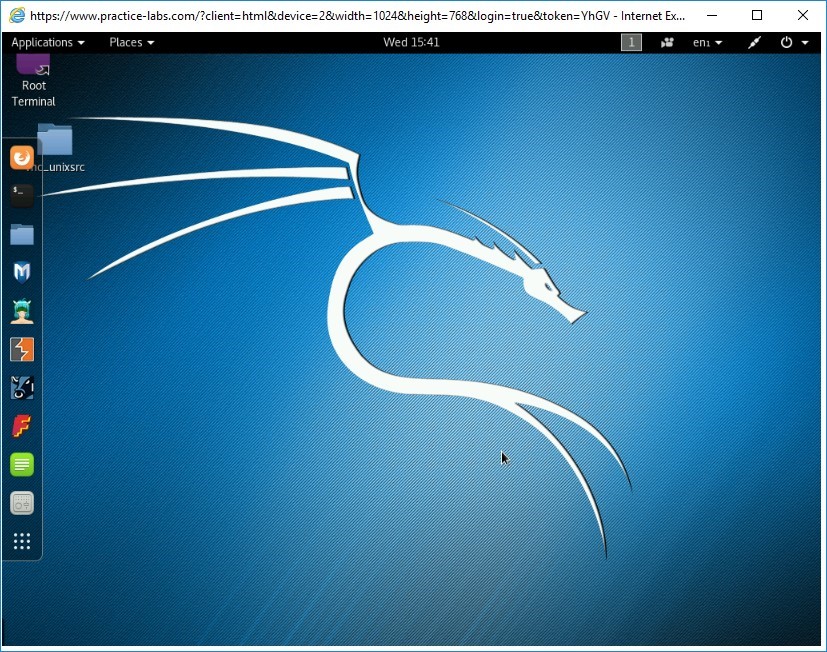Start recordmydesktop screen recorder
Viewport: 827px width, 652px height.
coord(21,502)
